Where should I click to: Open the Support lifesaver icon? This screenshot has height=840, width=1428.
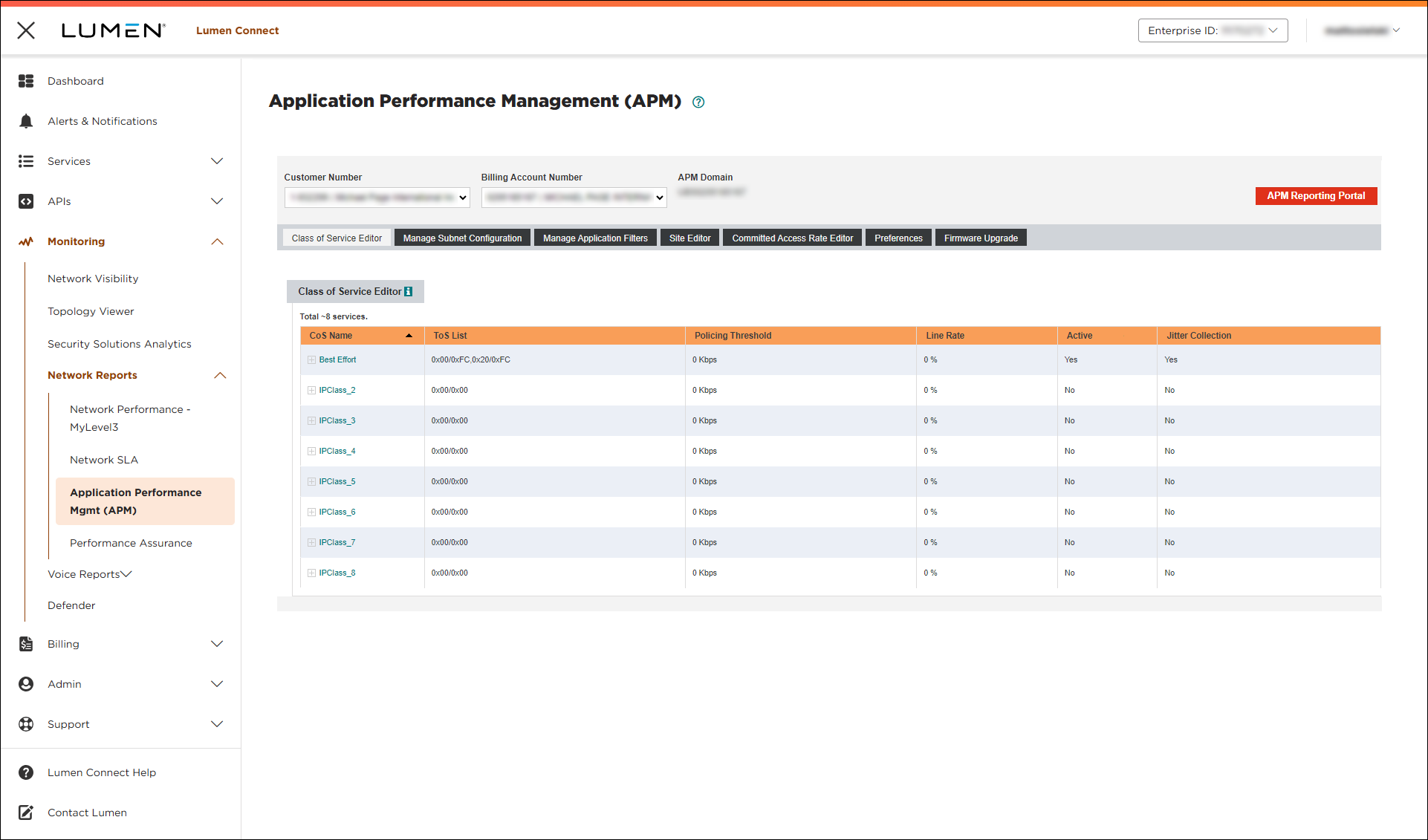[26, 724]
